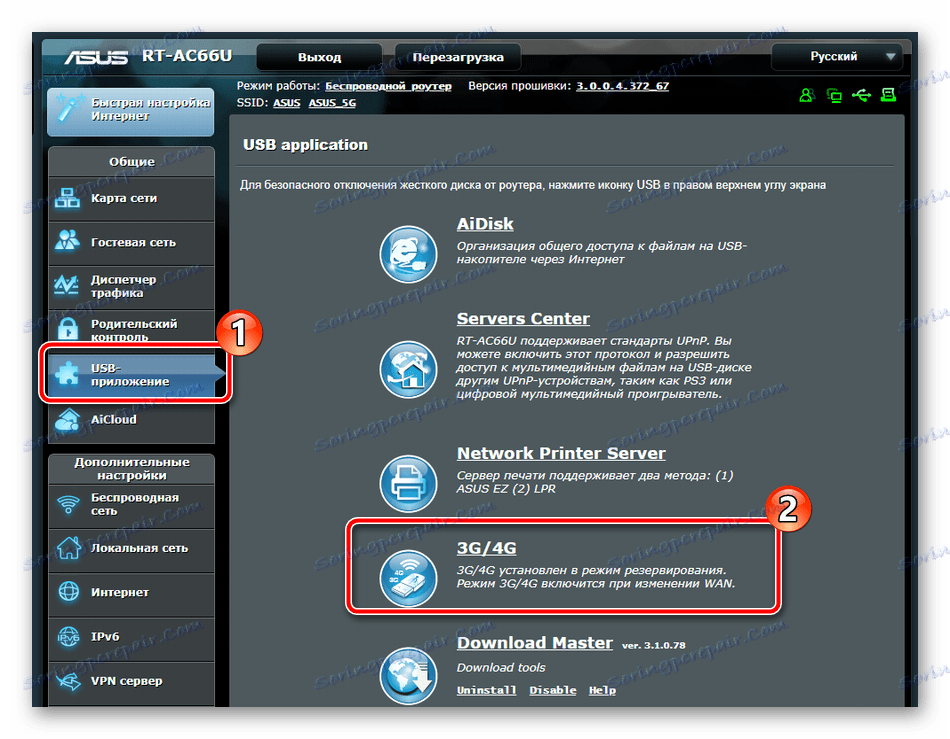
Task: Open the AiDisk title link
Action: coord(485,224)
